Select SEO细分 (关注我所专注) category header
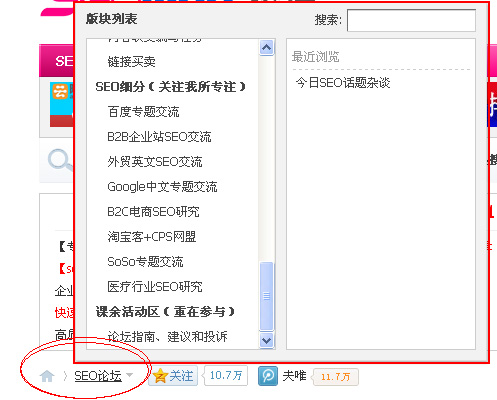 click(170, 87)
